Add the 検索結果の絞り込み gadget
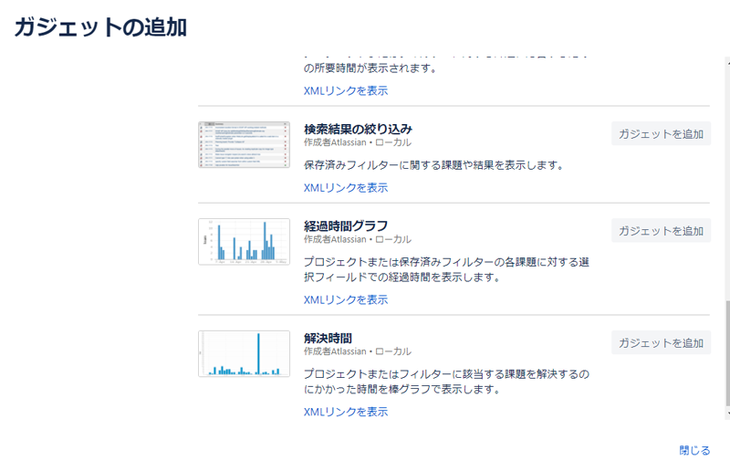 [x=661, y=134]
